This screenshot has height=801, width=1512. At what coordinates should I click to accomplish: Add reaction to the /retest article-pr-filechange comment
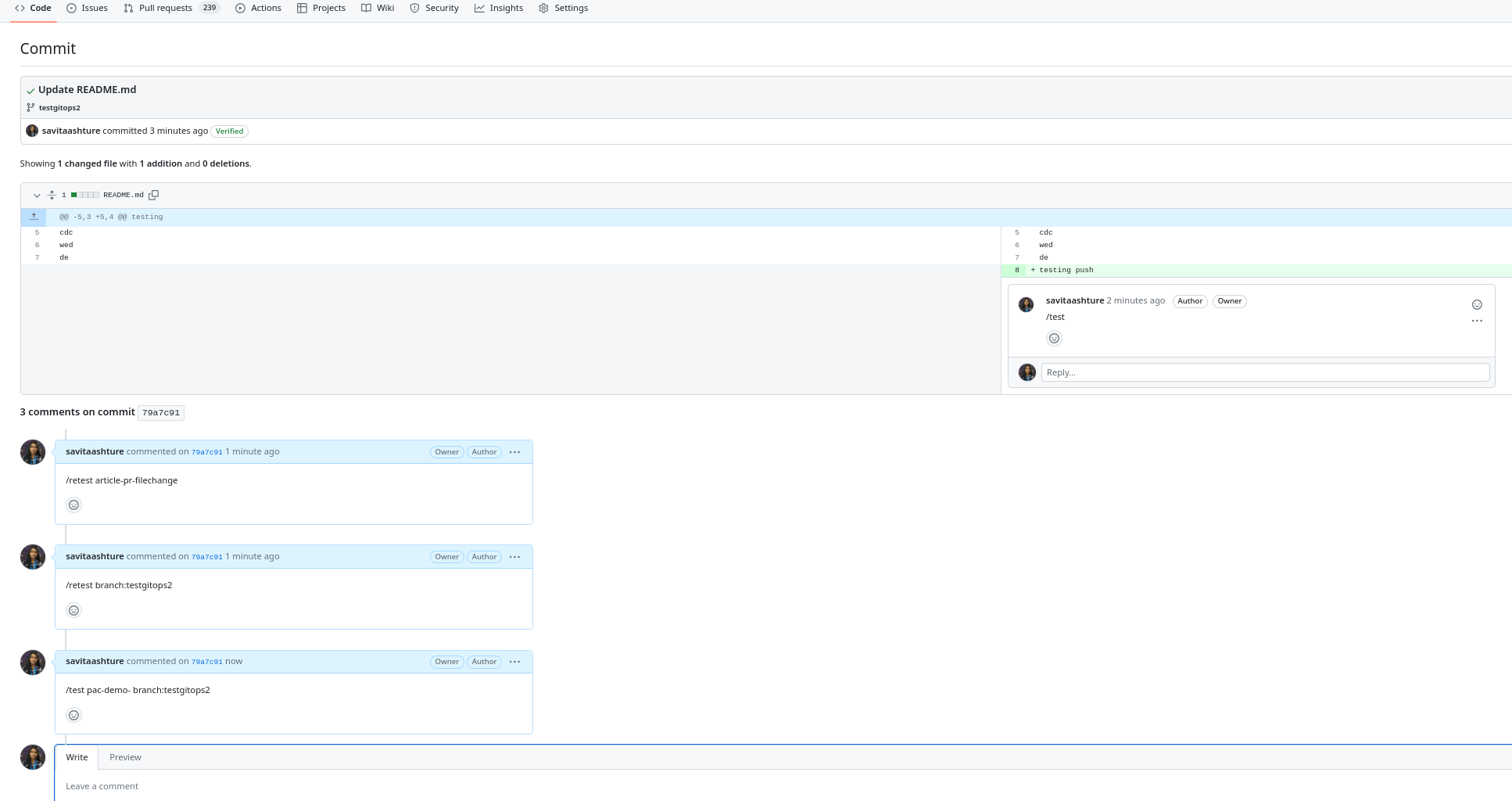[73, 505]
